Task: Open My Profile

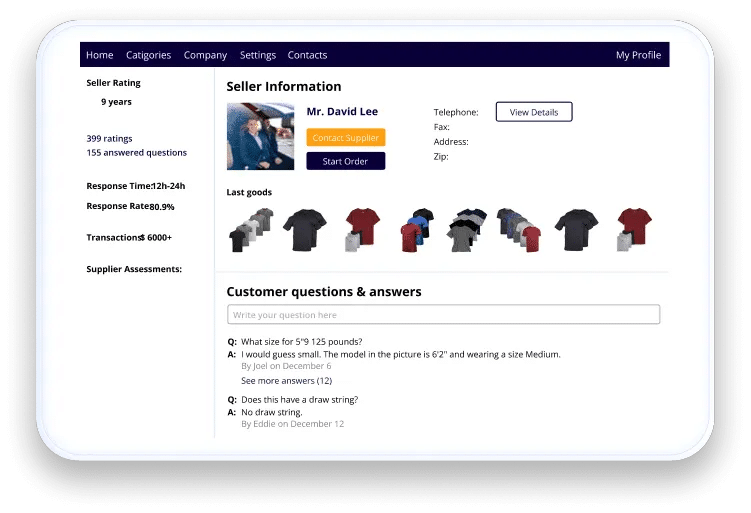Action: coord(638,55)
